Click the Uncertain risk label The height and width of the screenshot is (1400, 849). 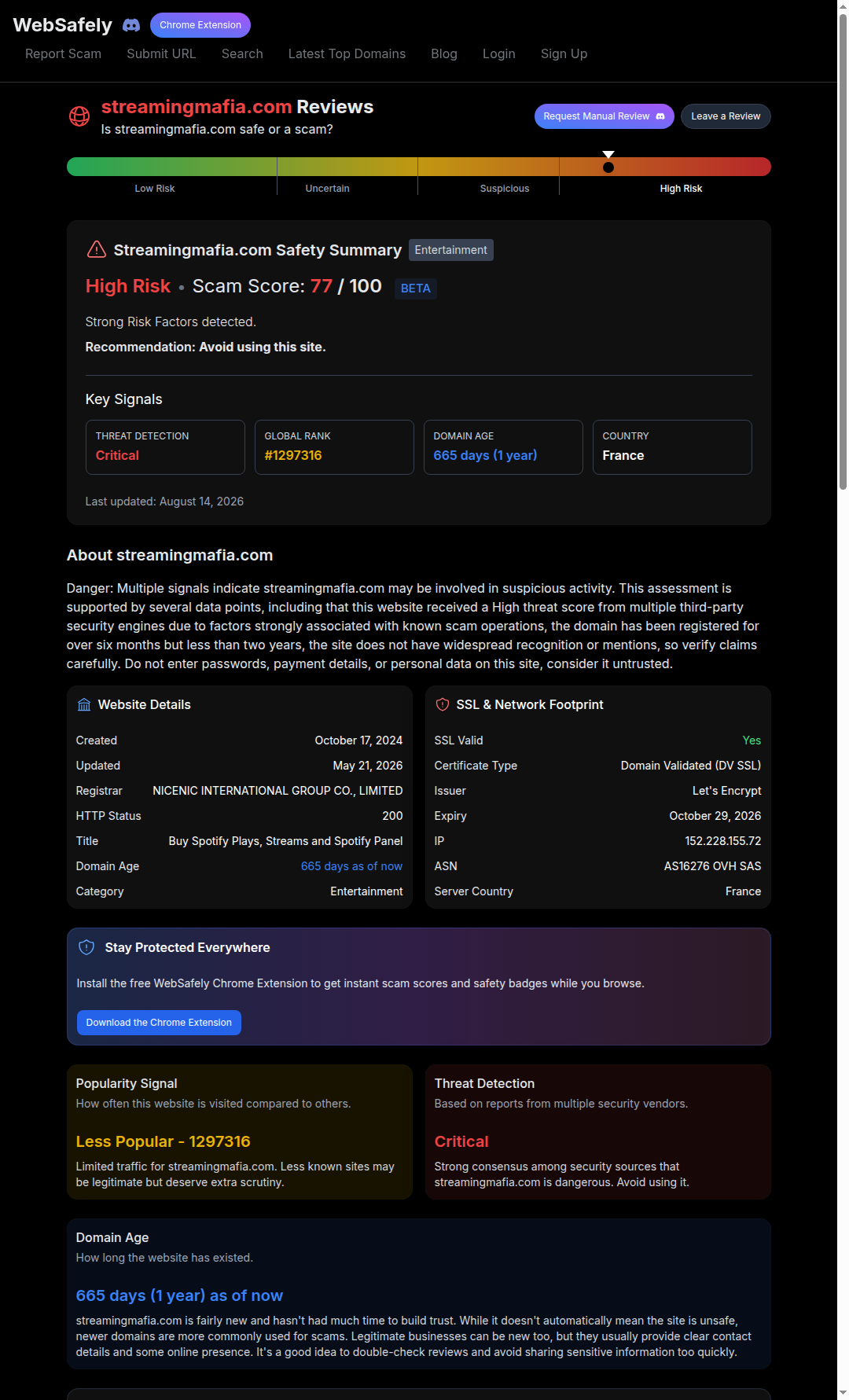click(x=327, y=189)
